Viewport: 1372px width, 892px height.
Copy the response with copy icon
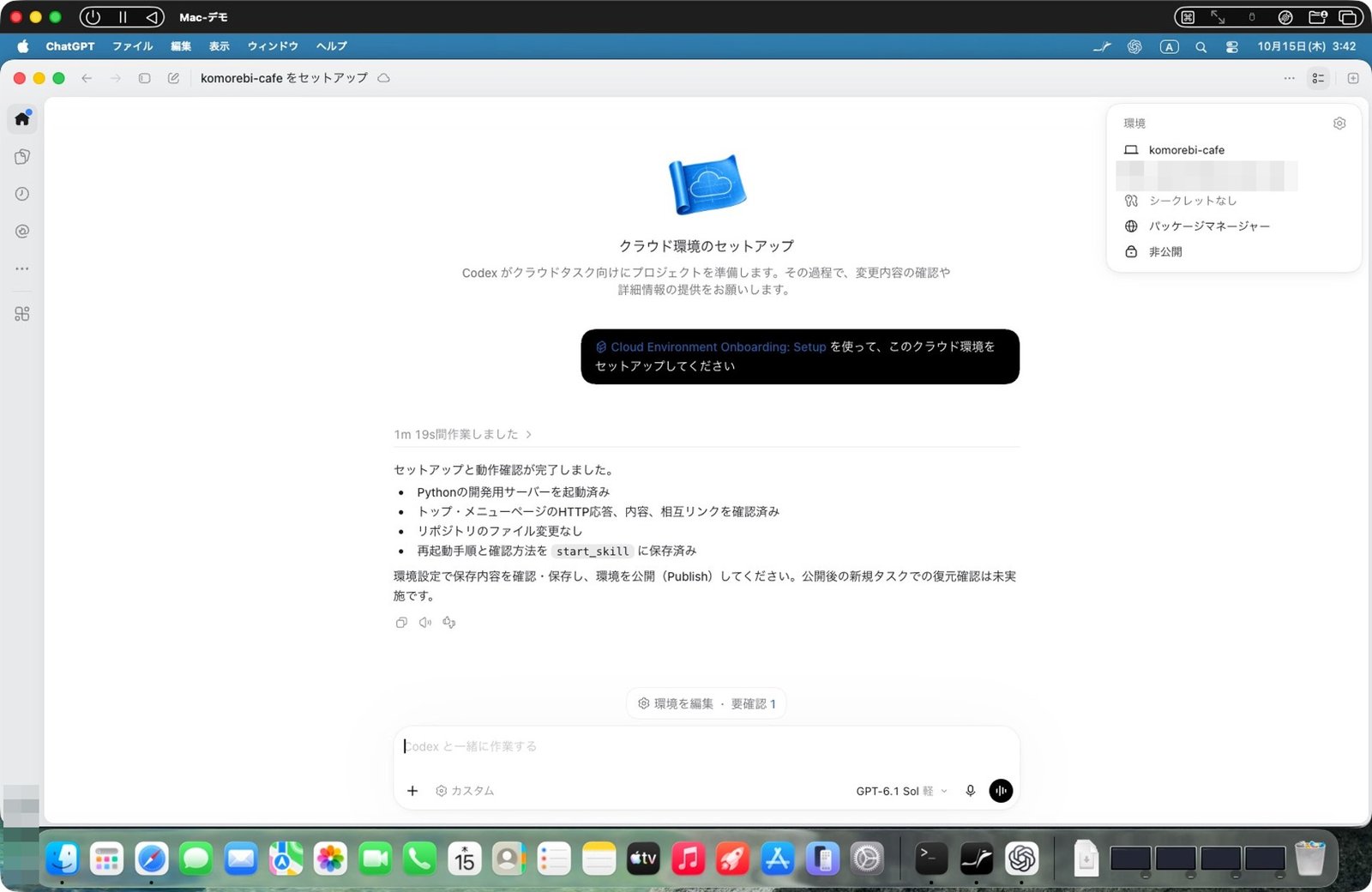point(401,623)
